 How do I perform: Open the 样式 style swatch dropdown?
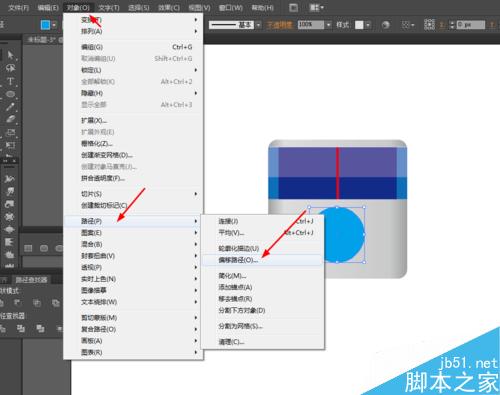pyautogui.click(x=368, y=25)
